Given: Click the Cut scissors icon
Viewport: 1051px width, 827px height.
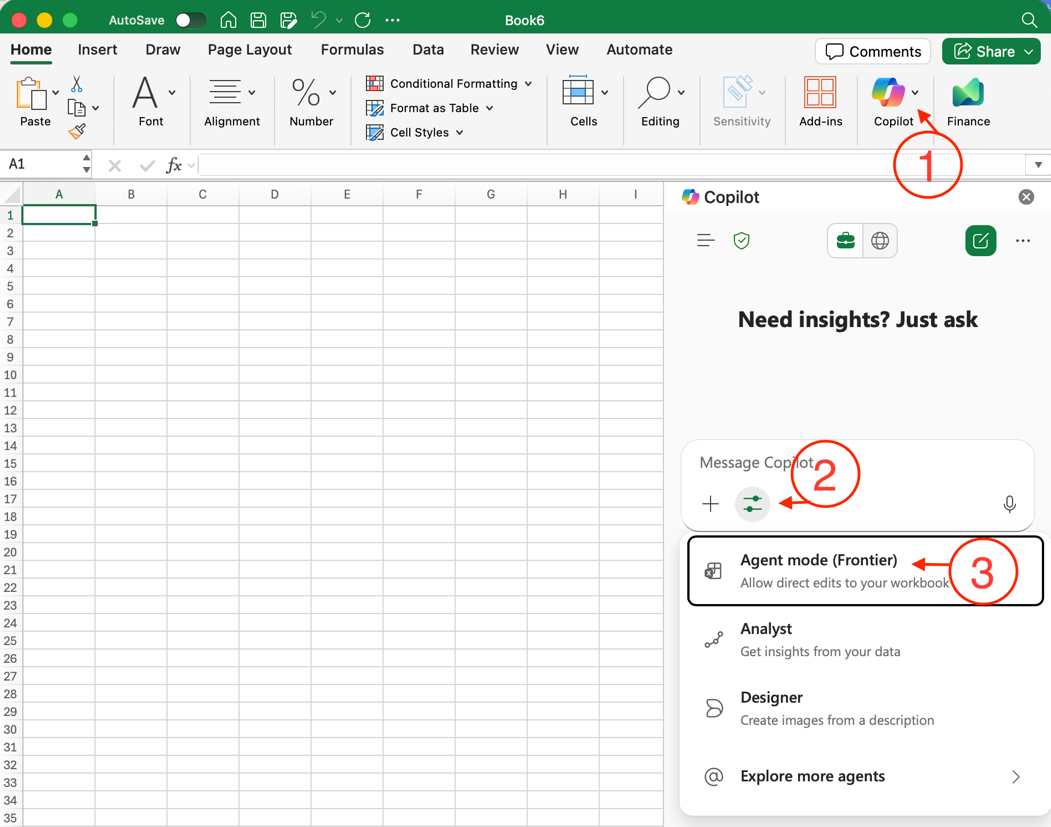Looking at the screenshot, I should (77, 85).
